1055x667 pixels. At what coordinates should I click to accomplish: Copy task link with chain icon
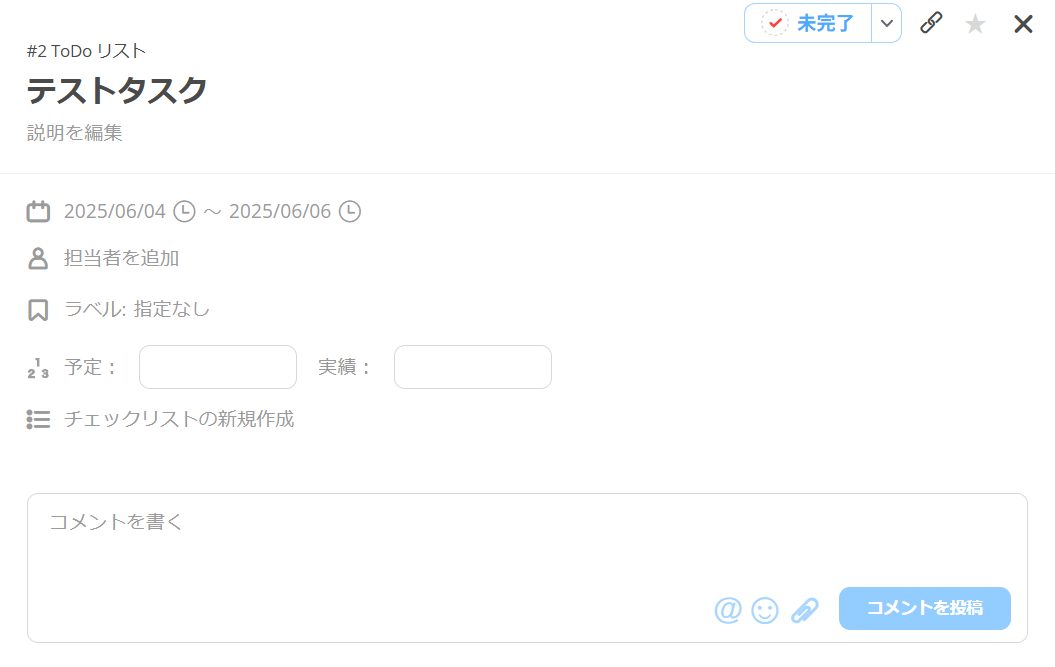pos(931,23)
